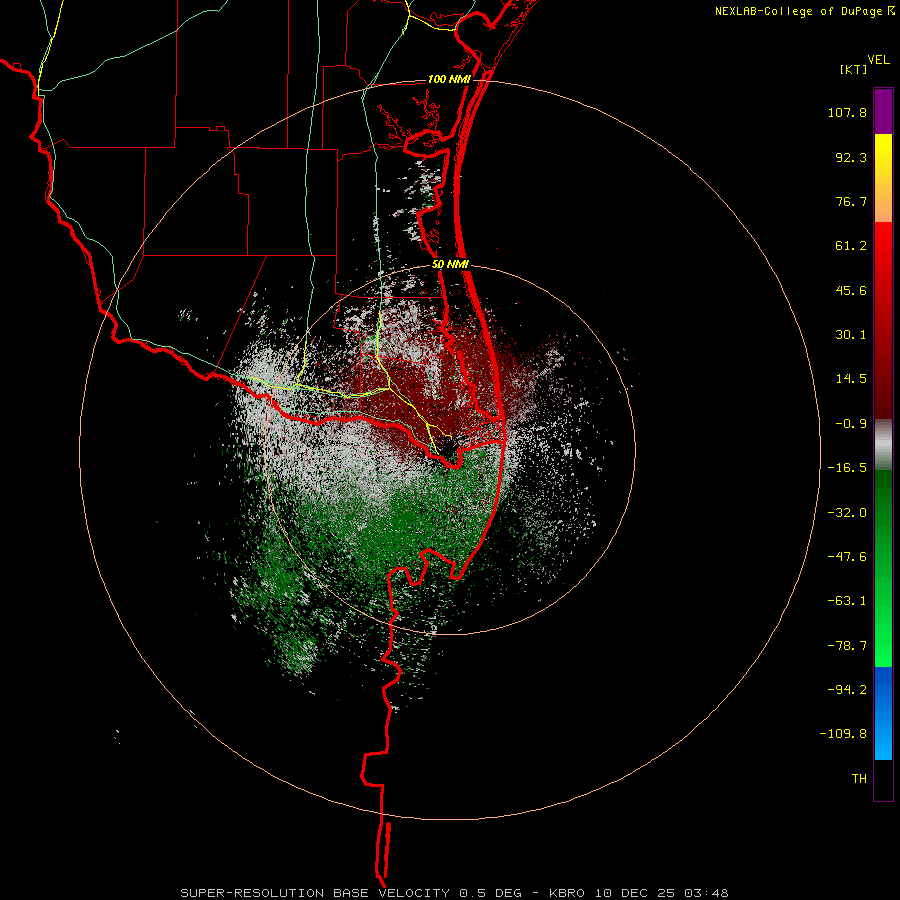Click the SUPER-RESOLUTION BASE VELOCITY caption text
The width and height of the screenshot is (900, 900).
(315, 893)
